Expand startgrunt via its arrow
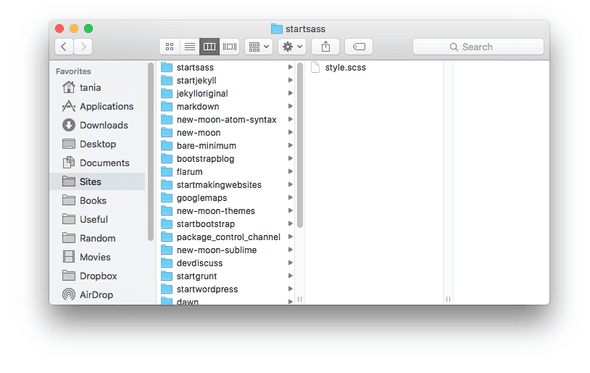590x373 pixels. 290,276
